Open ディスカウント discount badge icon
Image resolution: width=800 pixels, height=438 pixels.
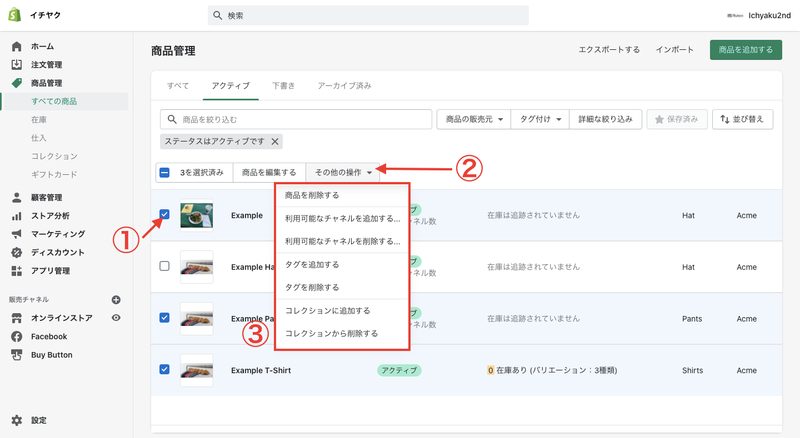pyautogui.click(x=17, y=252)
